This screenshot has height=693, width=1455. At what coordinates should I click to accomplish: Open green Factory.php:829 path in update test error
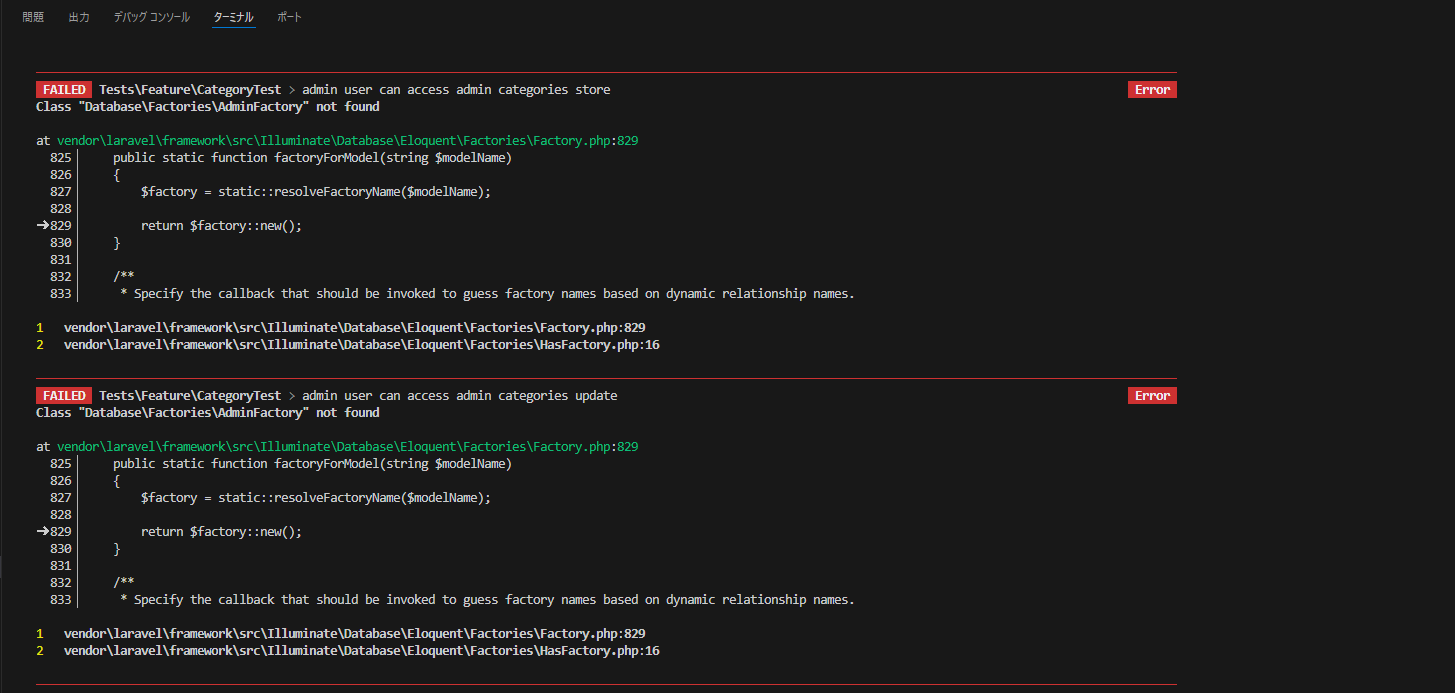[x=347, y=447]
